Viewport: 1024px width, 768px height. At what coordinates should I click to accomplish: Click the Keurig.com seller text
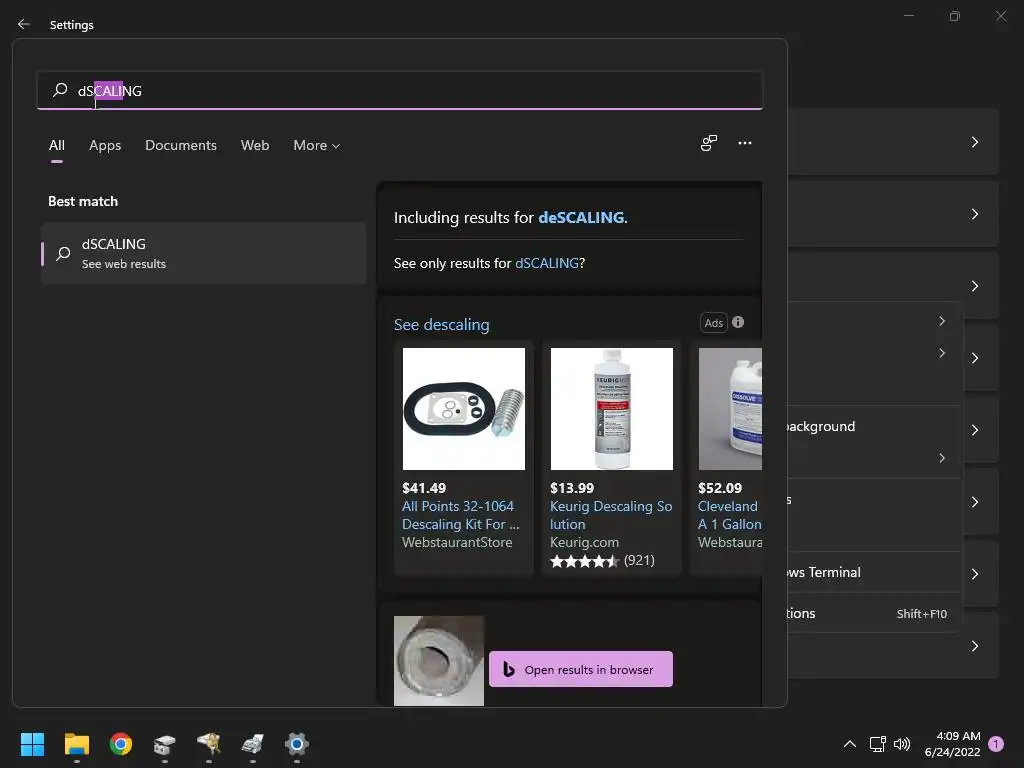tap(584, 542)
